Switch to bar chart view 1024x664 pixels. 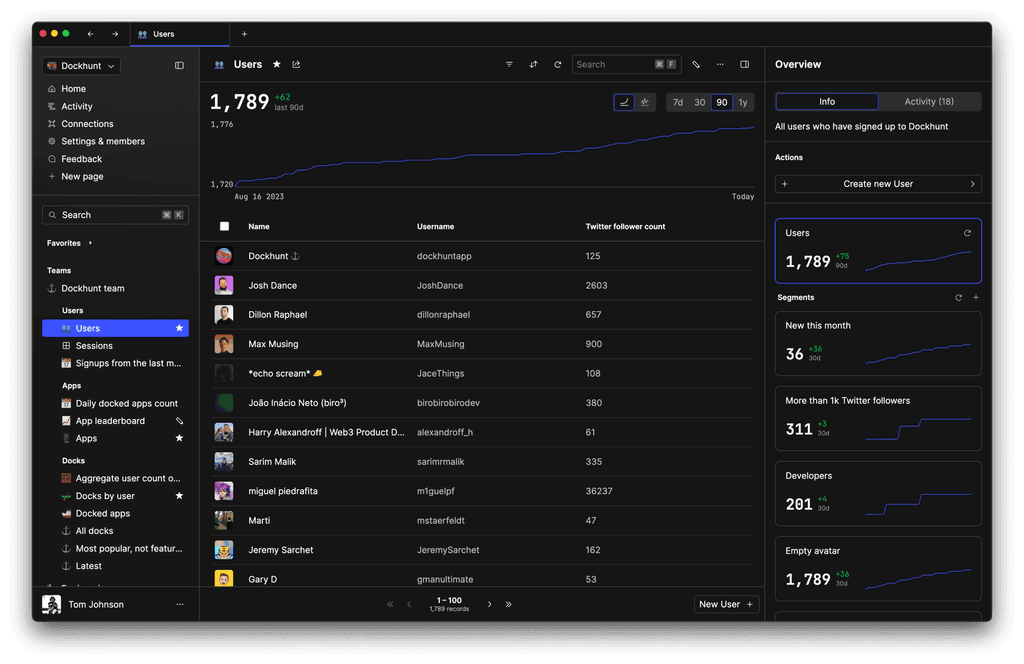click(645, 102)
